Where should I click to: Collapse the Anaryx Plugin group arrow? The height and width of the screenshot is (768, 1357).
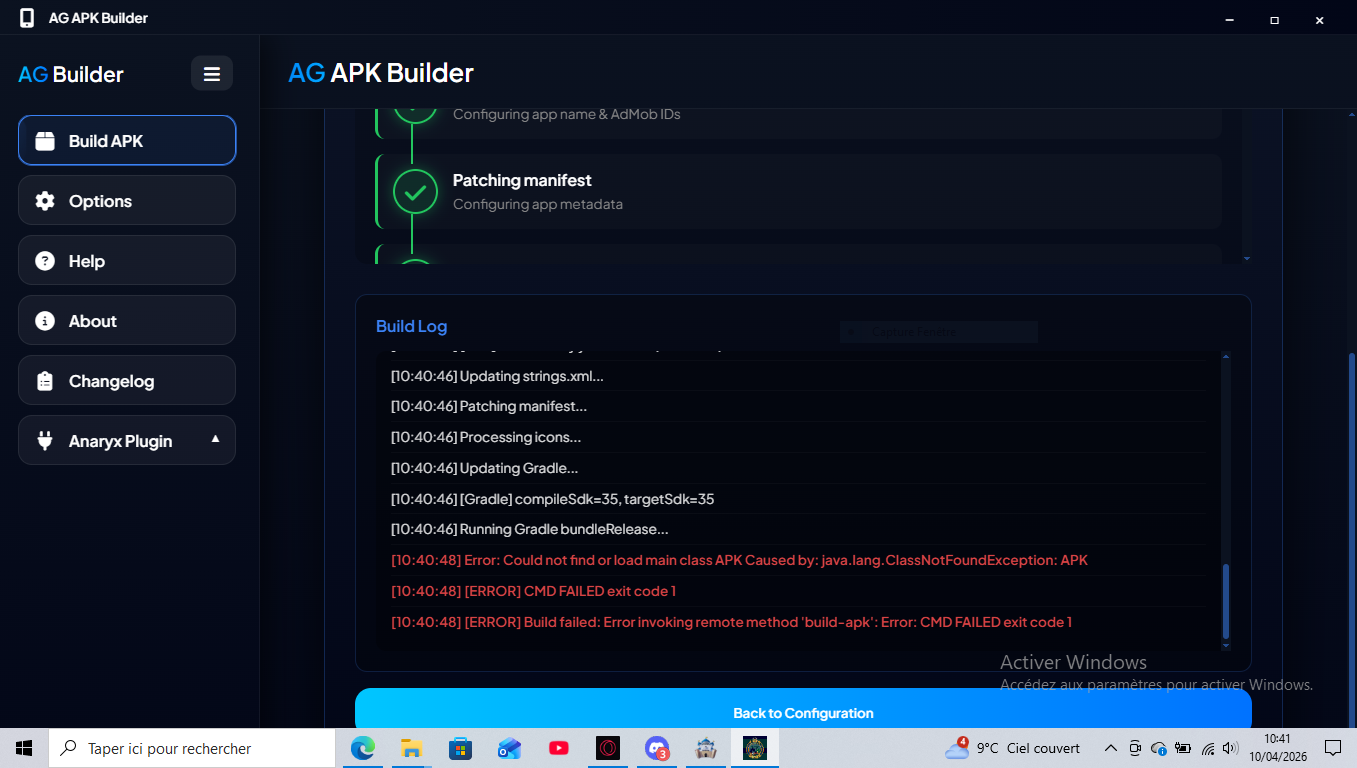click(215, 440)
